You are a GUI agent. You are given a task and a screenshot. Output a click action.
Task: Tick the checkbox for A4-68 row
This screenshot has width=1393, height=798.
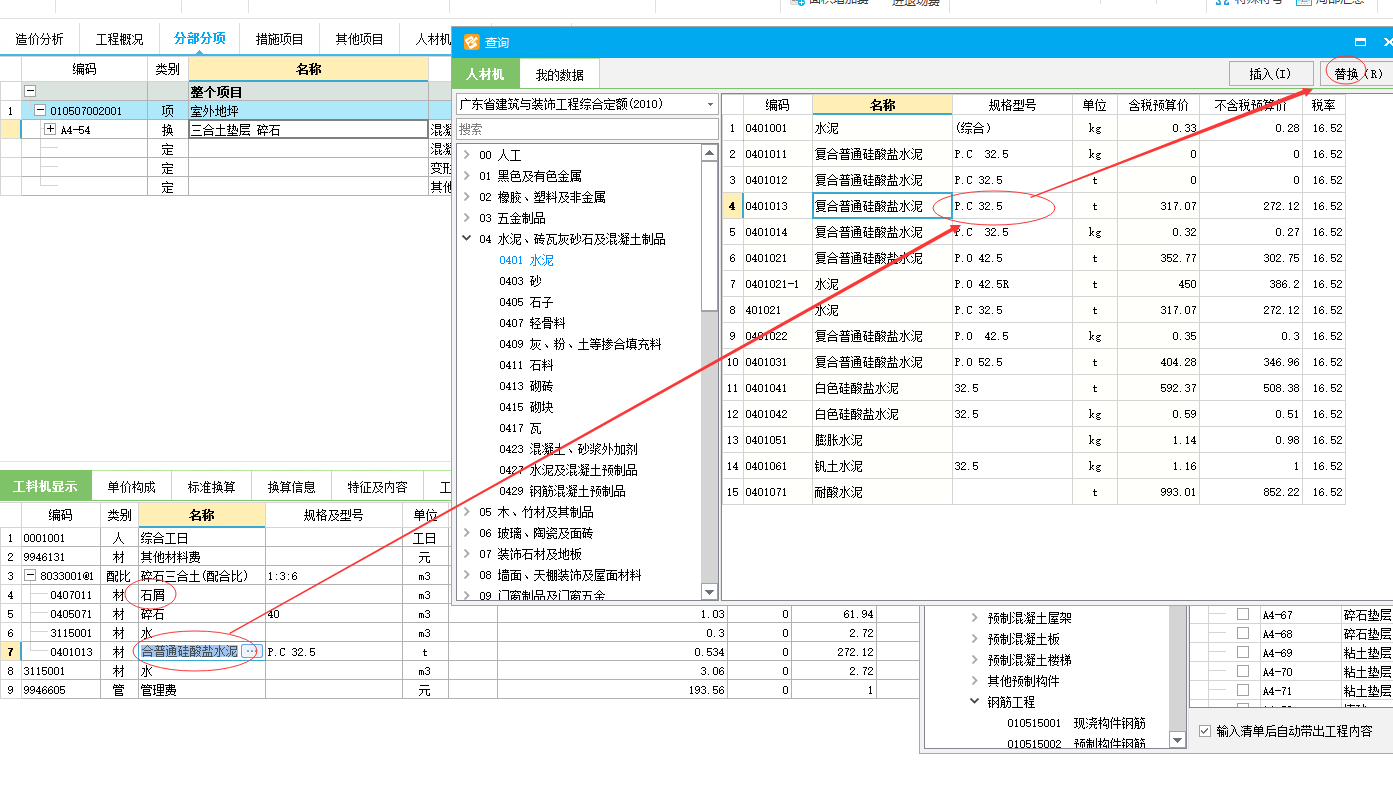(1243, 633)
